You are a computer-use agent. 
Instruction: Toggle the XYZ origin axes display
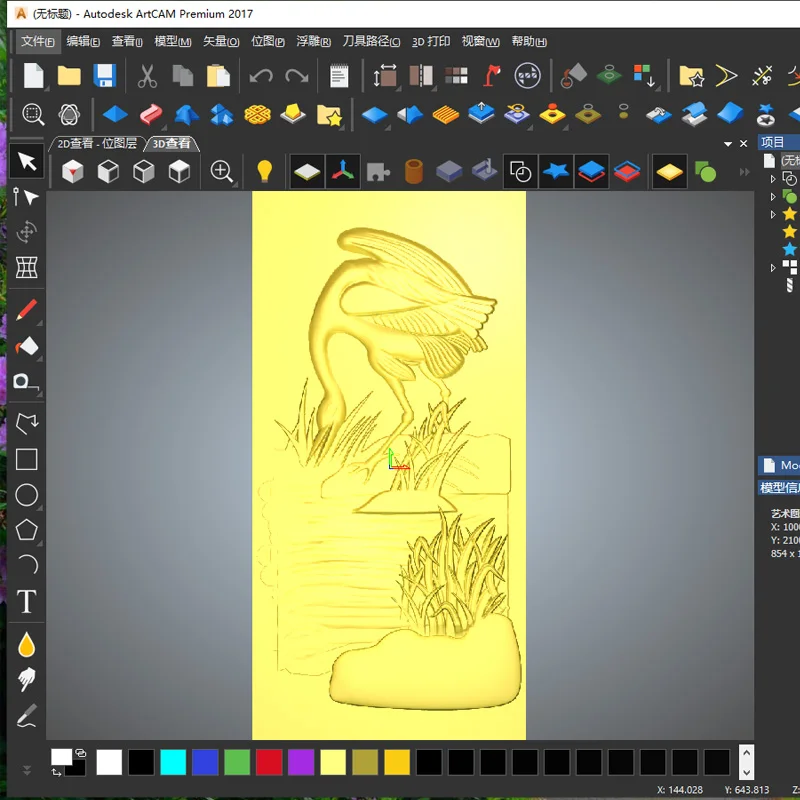coord(342,172)
